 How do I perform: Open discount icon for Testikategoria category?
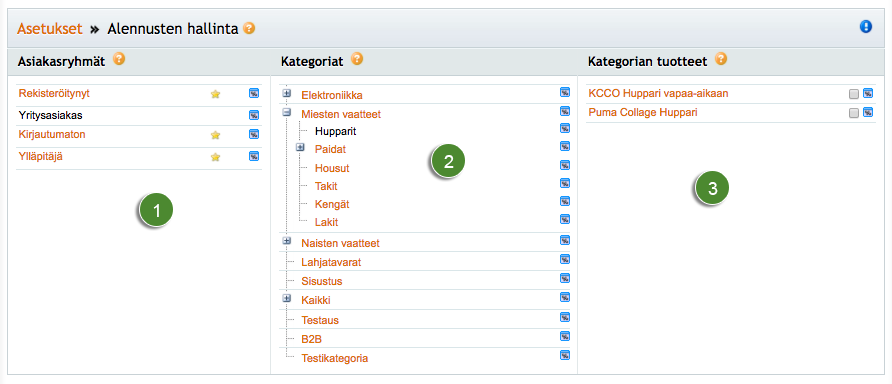click(x=565, y=356)
